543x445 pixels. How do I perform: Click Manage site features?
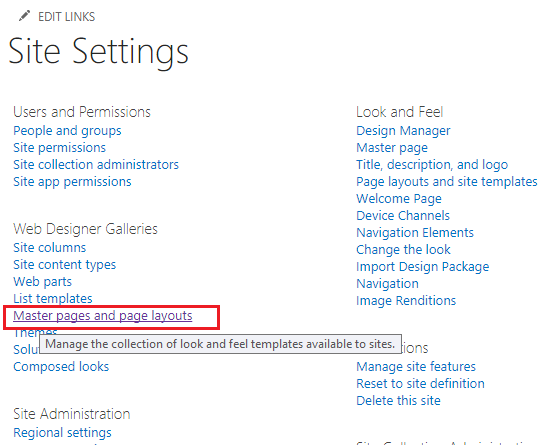[x=416, y=367]
